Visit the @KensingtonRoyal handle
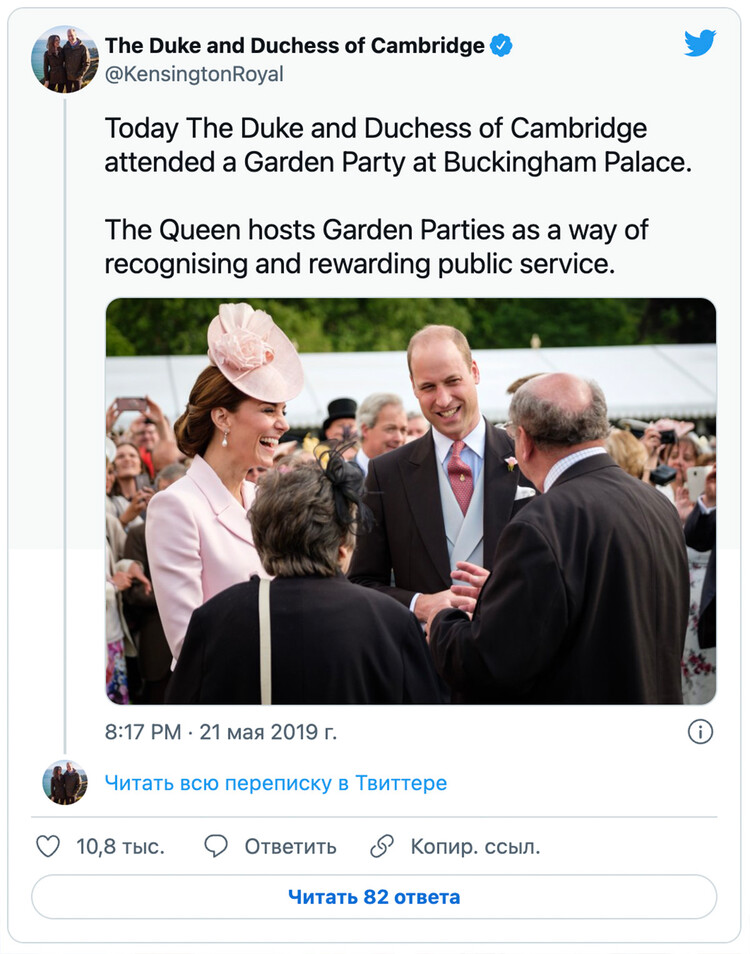 [x=194, y=75]
